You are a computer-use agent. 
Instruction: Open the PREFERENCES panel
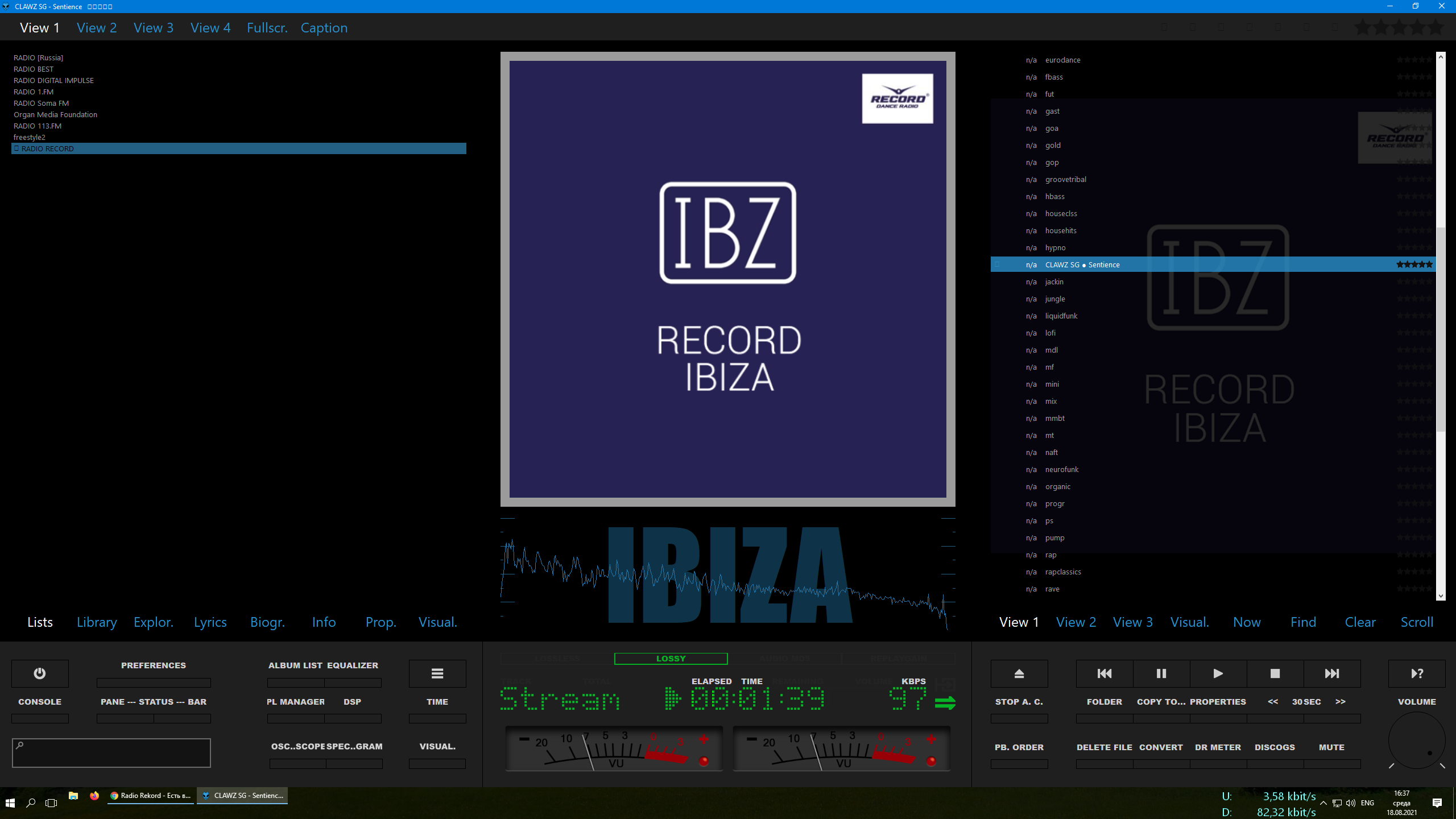(x=153, y=665)
